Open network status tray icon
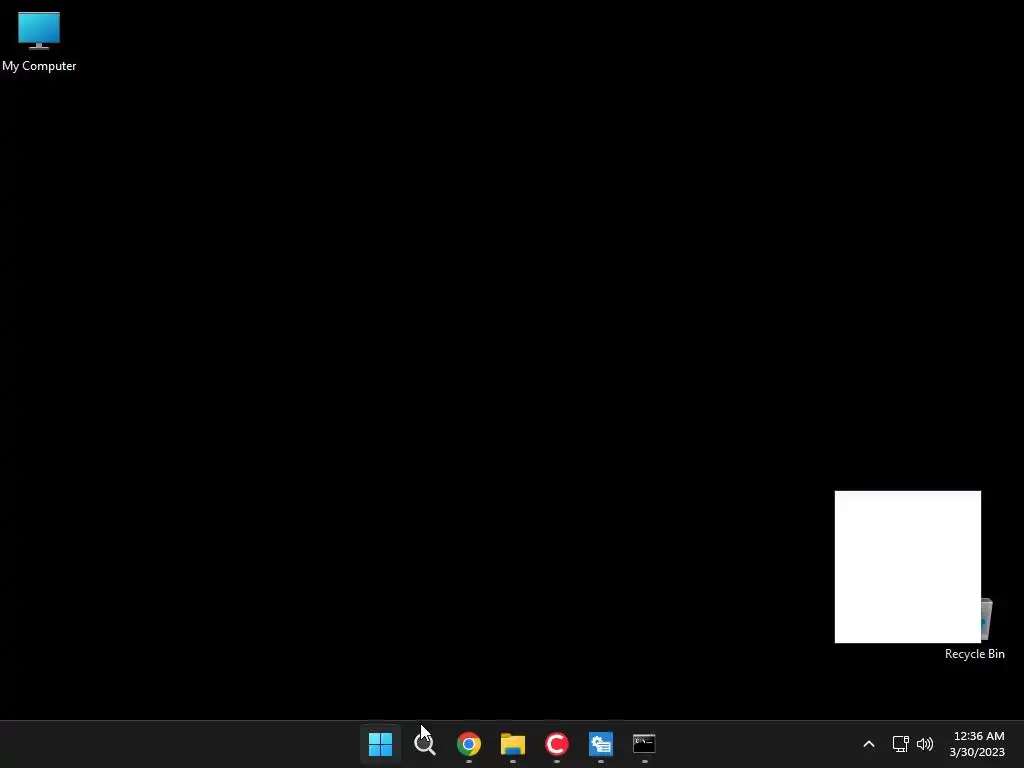This screenshot has width=1024, height=768. (x=901, y=744)
